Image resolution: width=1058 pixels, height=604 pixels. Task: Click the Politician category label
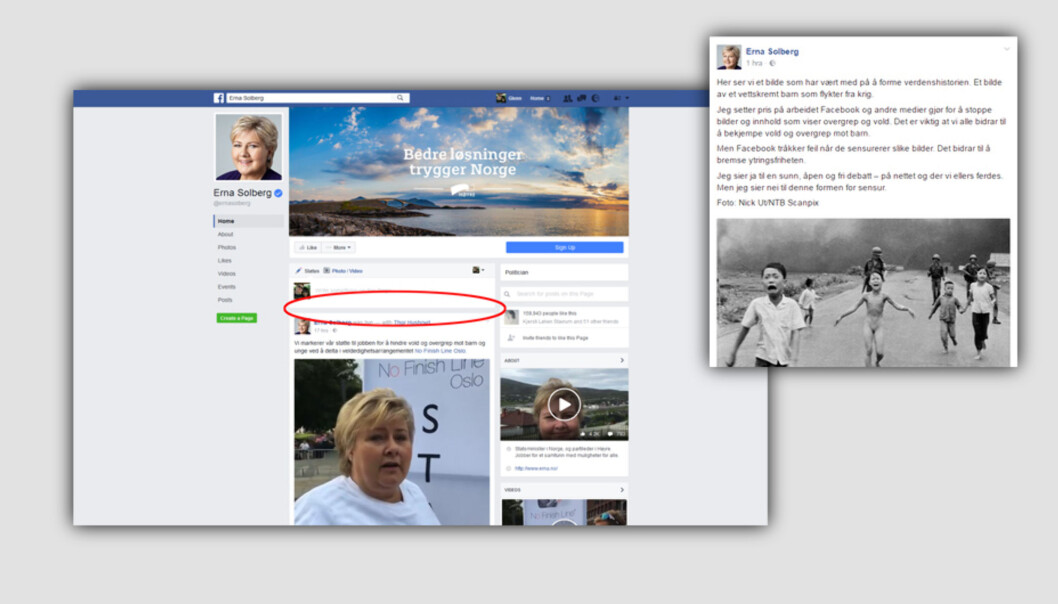(x=517, y=273)
